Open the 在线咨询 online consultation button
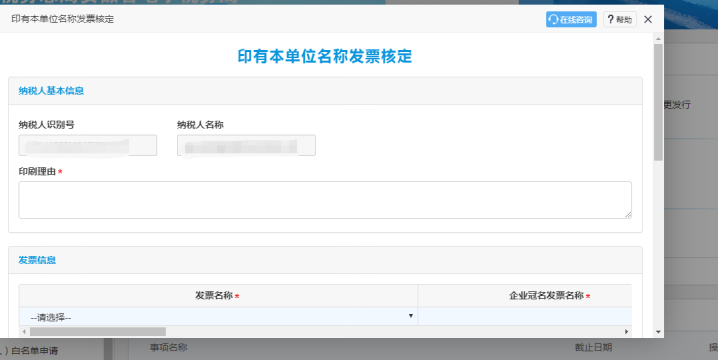719x360 pixels. (x=571, y=19)
